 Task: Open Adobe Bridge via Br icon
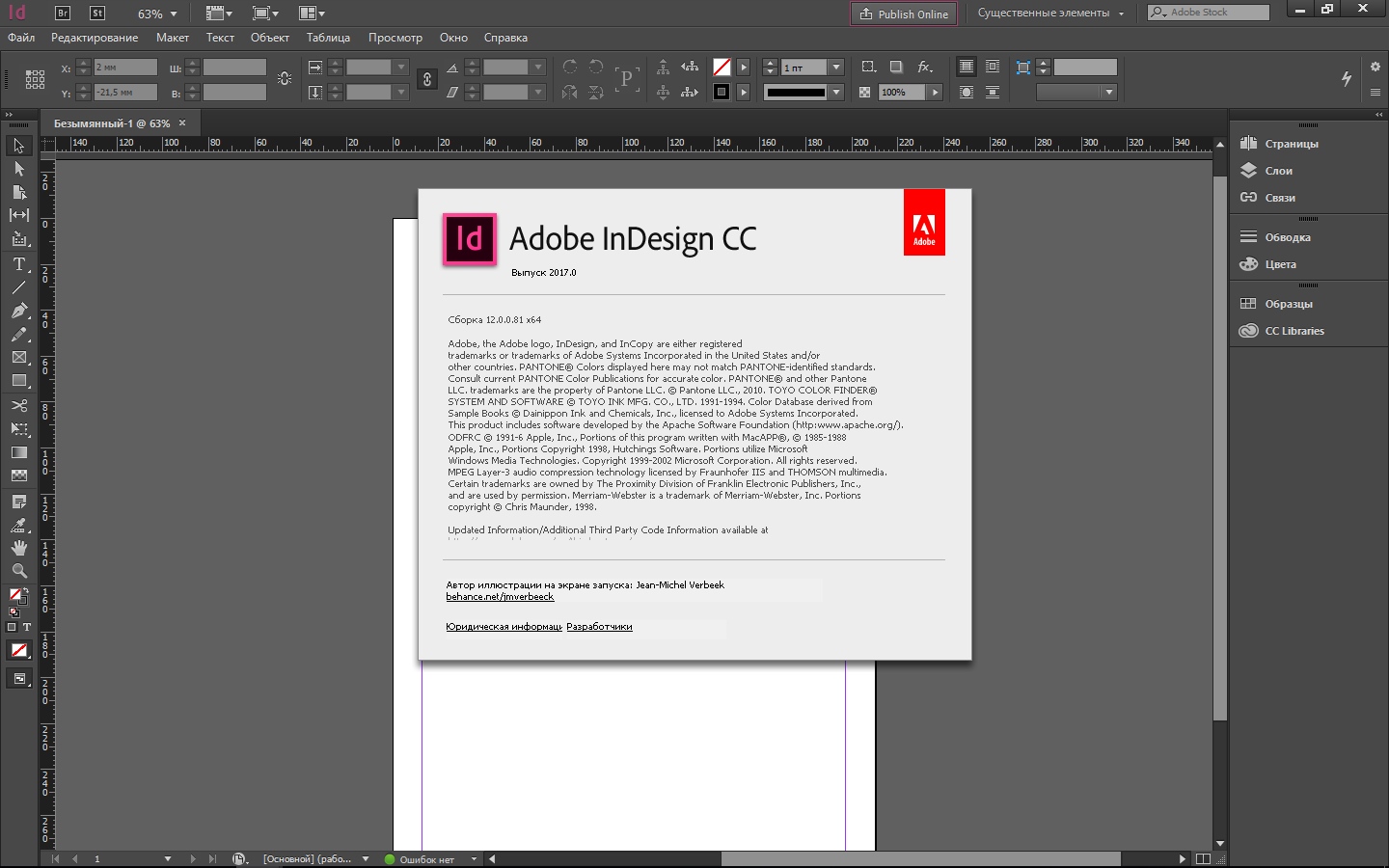point(63,14)
